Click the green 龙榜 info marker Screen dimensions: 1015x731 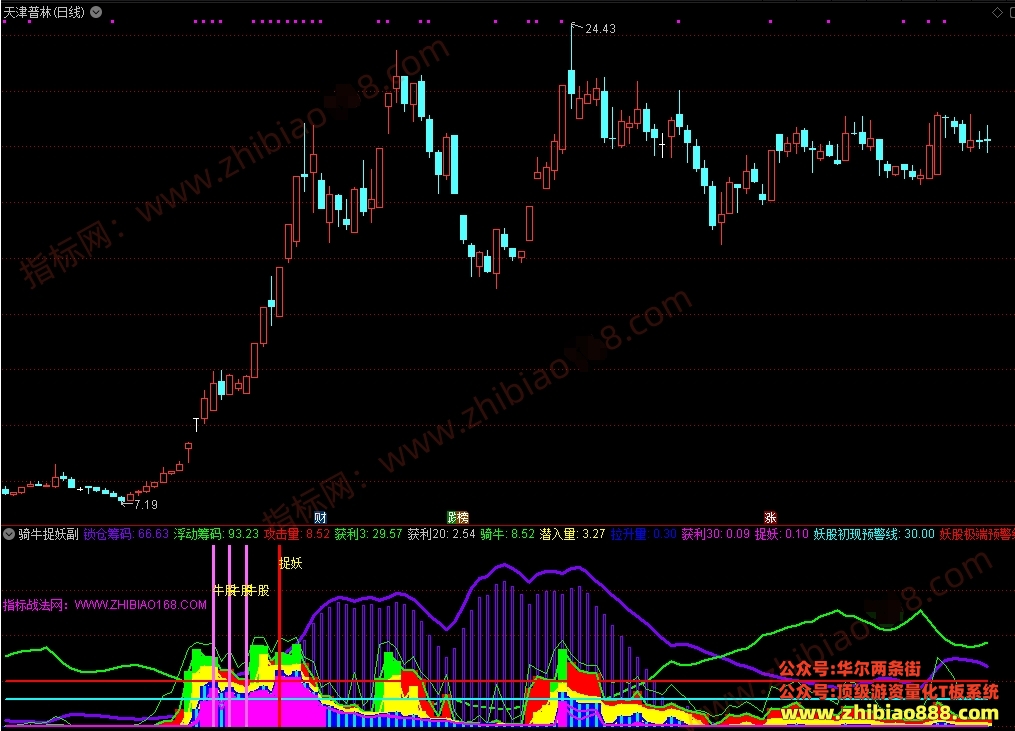458,517
